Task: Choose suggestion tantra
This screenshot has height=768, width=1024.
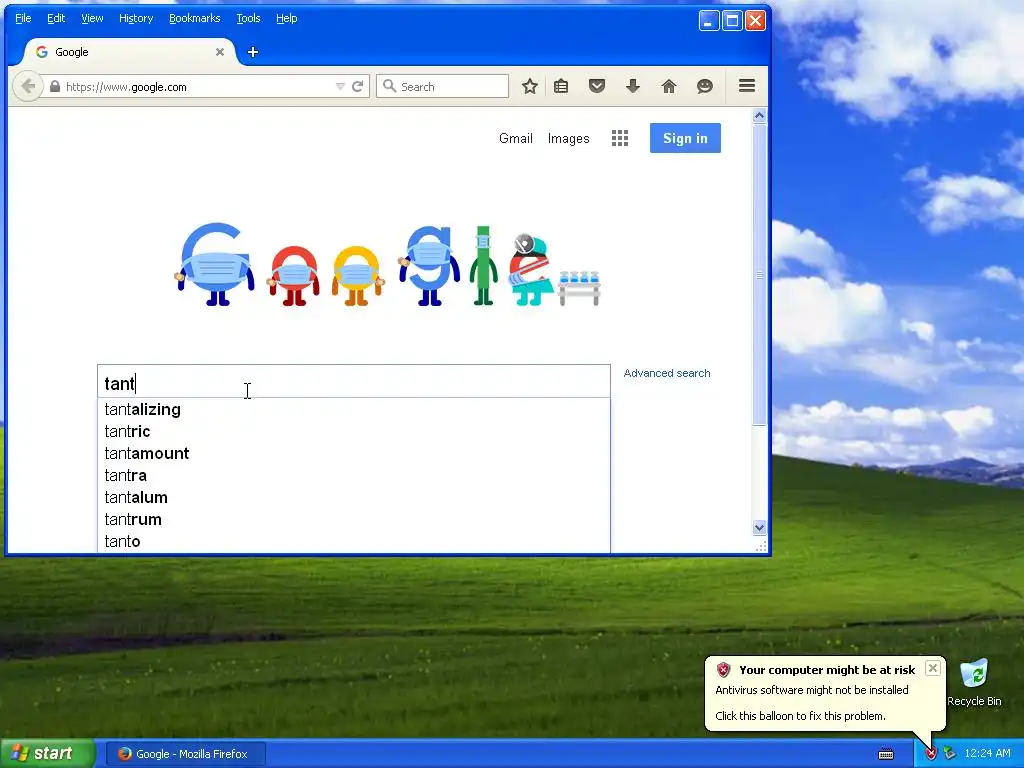Action: tap(354, 475)
